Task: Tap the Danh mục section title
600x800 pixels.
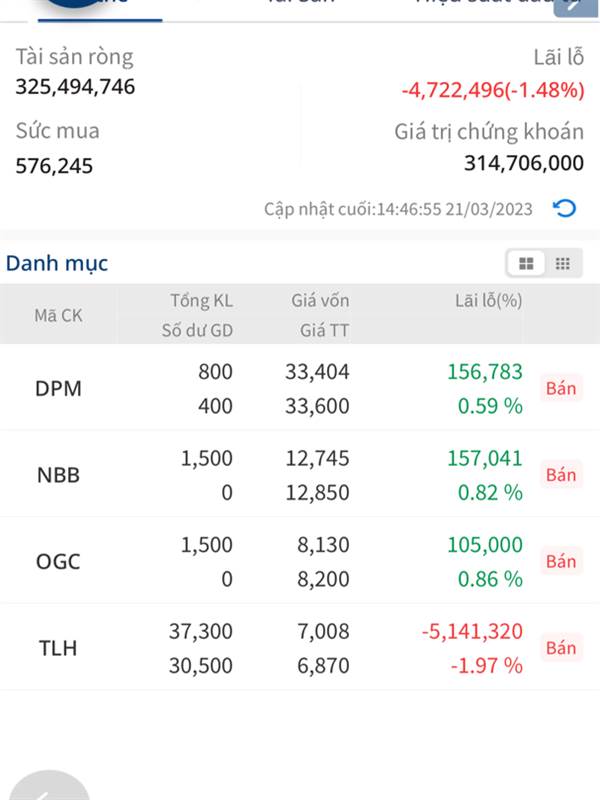Action: (57, 264)
